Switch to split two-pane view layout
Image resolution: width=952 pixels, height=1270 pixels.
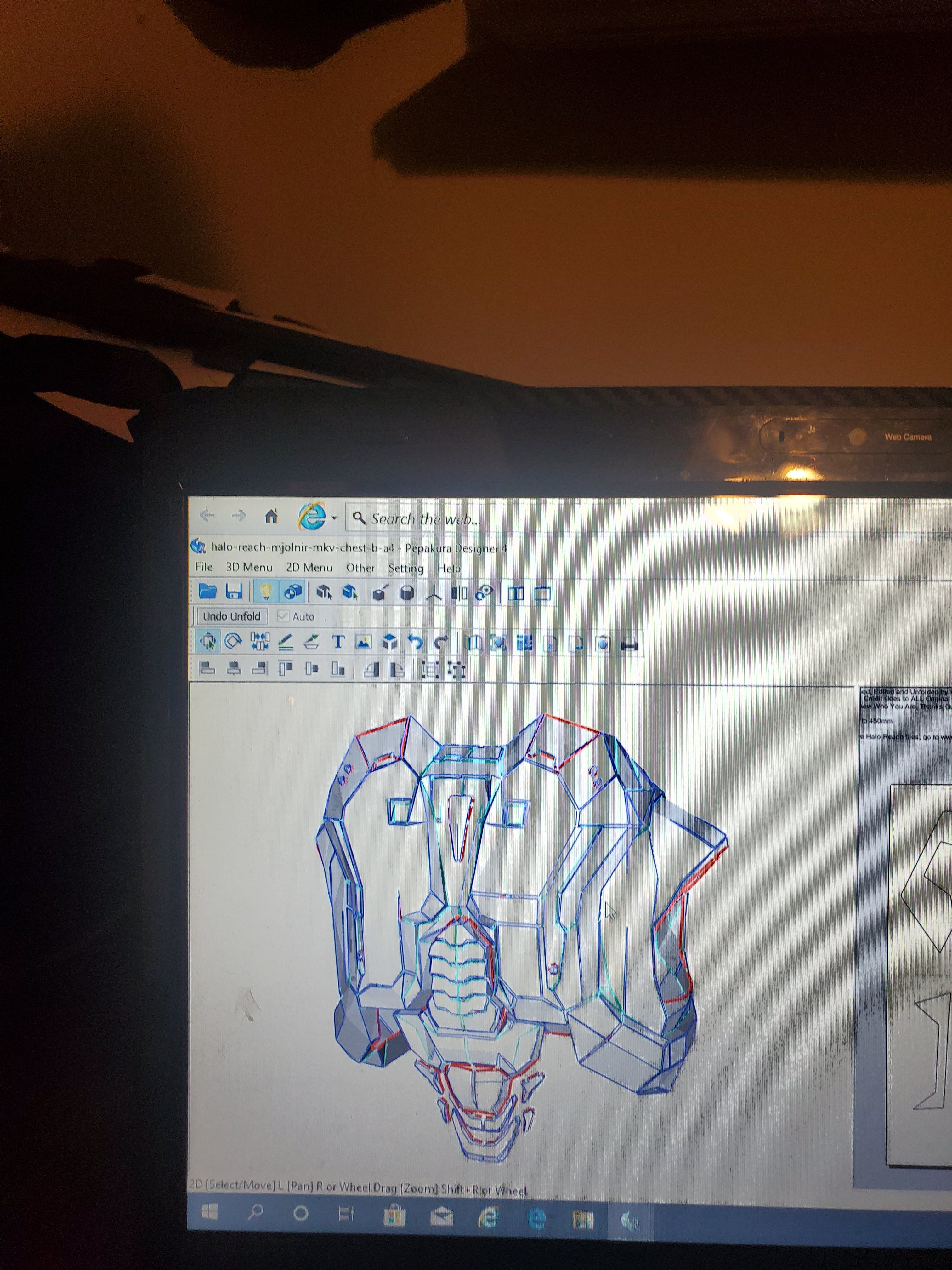point(515,594)
